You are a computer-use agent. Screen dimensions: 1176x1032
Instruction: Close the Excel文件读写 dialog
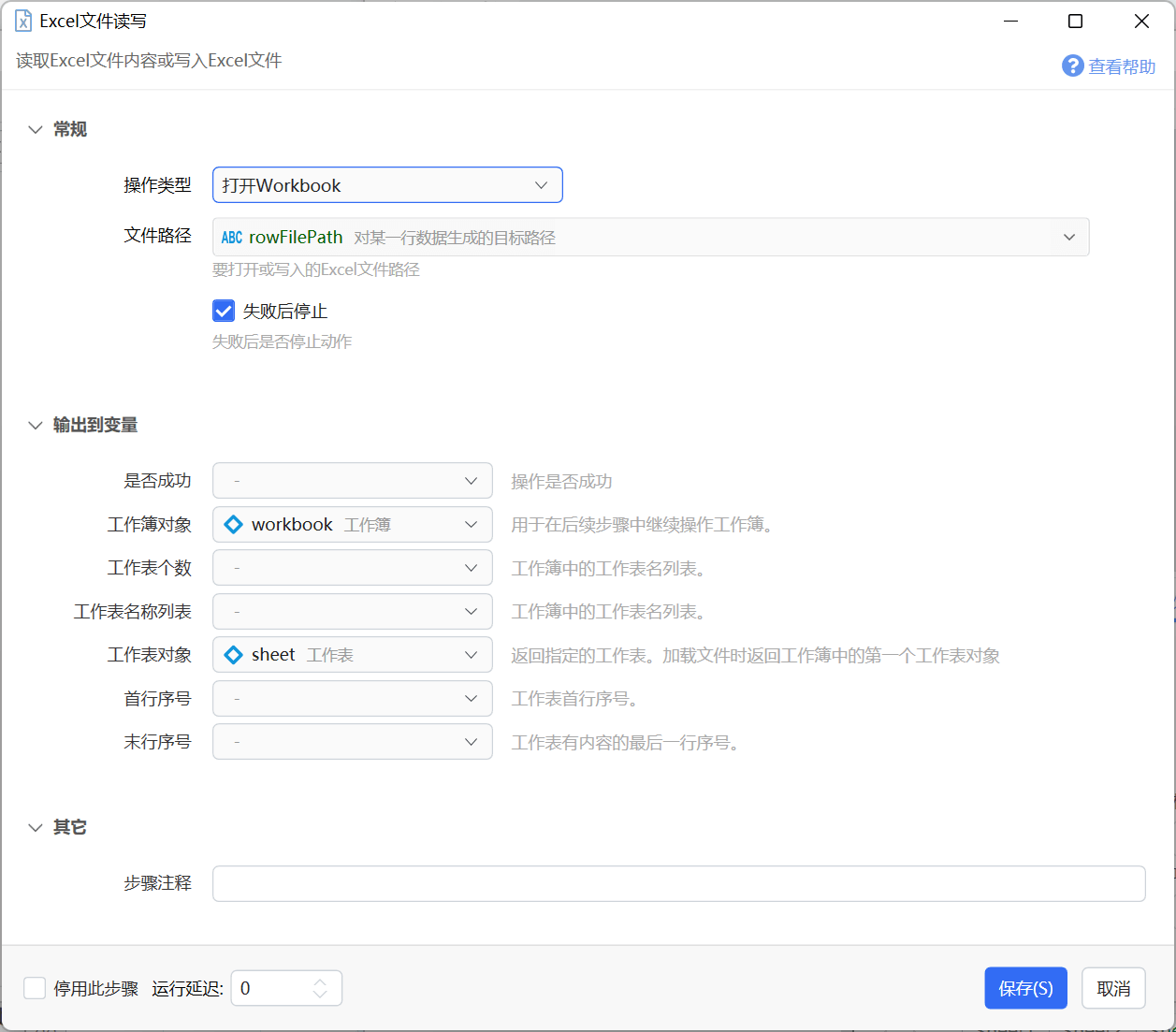point(1141,21)
